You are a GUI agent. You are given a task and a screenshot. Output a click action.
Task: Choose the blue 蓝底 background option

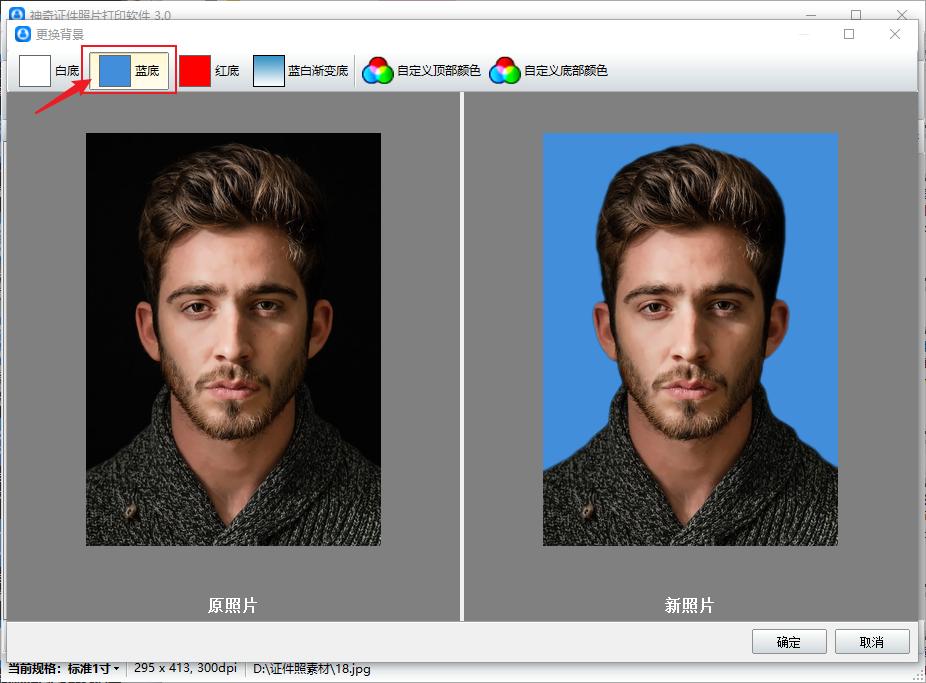(x=129, y=71)
